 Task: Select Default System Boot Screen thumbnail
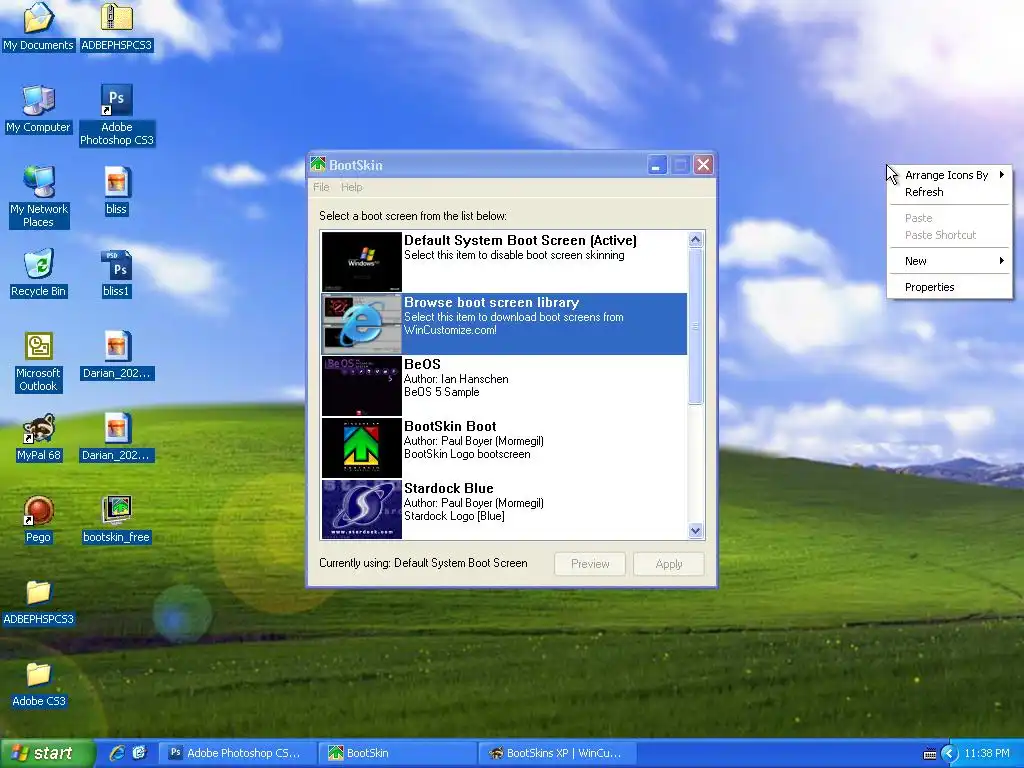coord(362,261)
